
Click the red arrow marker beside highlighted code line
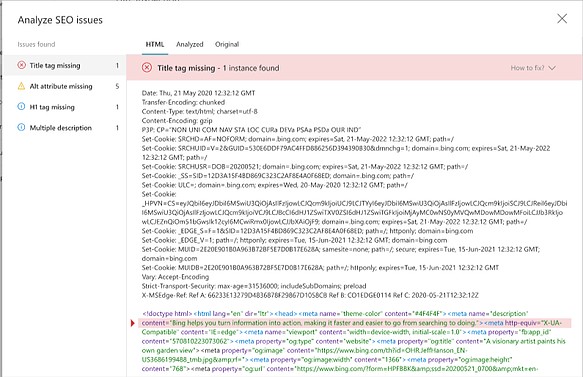point(132,323)
